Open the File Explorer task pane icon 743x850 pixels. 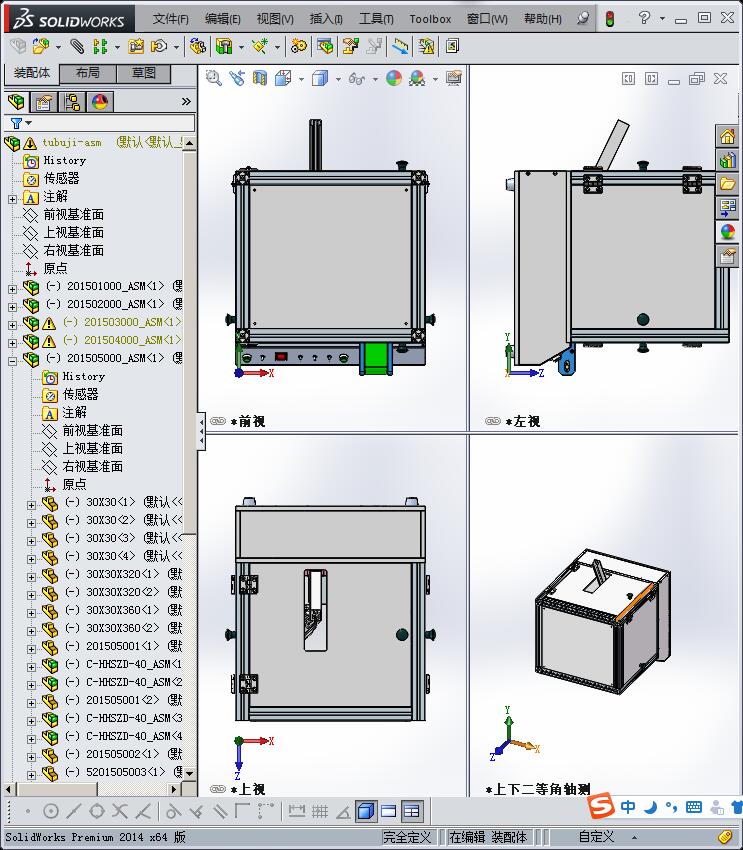click(727, 184)
